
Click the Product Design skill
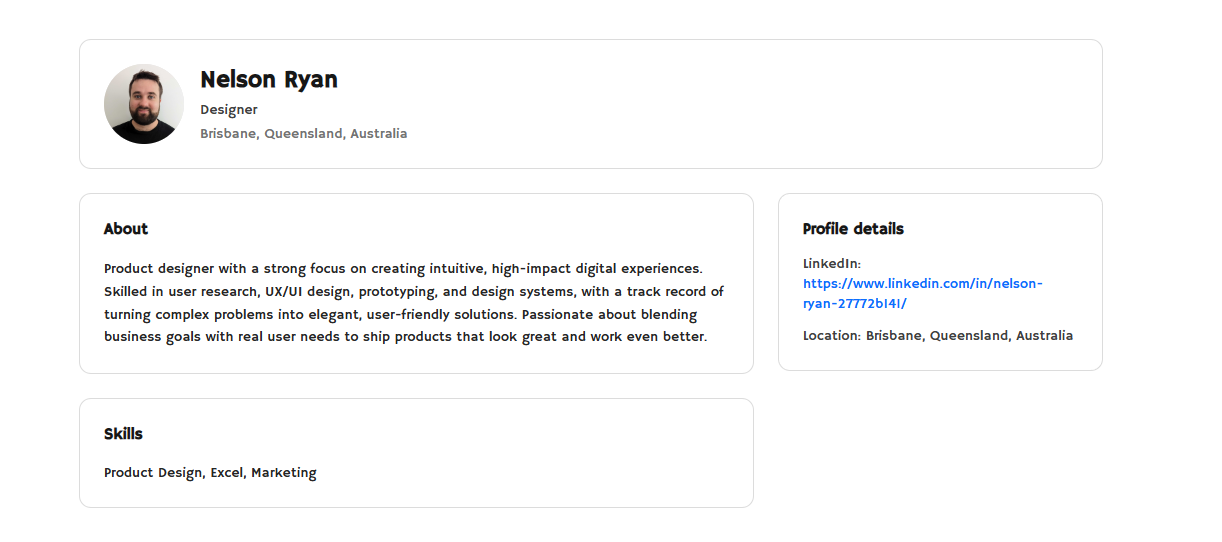click(154, 473)
